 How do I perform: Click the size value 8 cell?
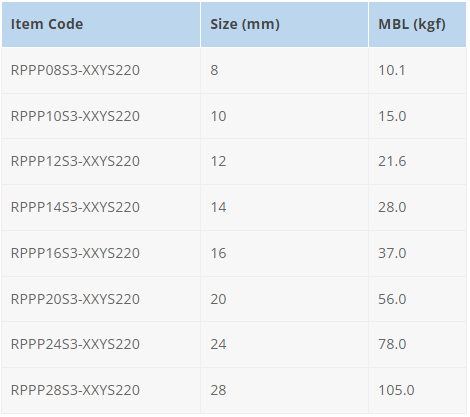coord(284,70)
